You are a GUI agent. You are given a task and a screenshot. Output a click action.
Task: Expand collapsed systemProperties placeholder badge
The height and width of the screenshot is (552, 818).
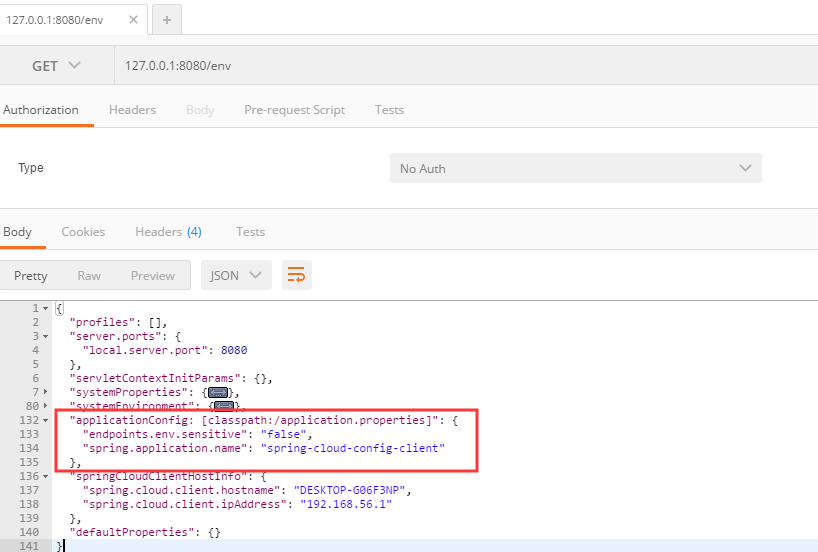(x=218, y=392)
